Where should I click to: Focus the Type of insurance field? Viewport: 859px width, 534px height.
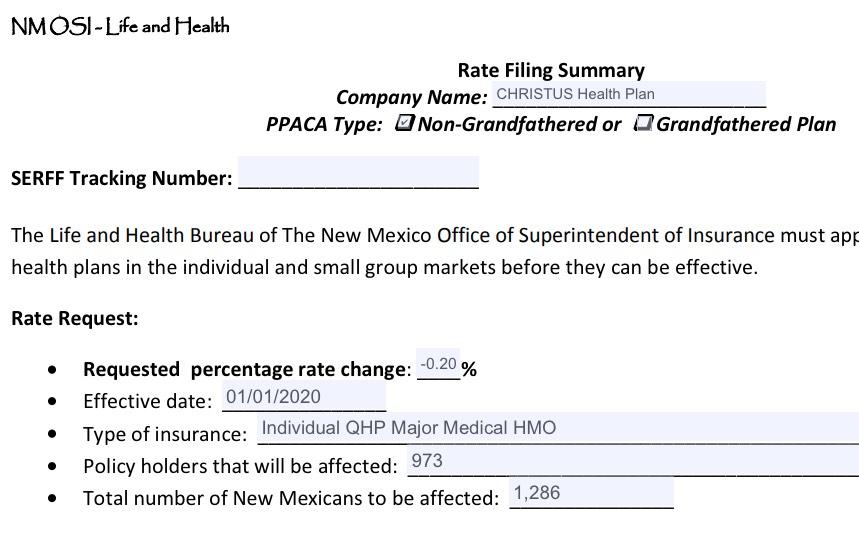tap(557, 428)
